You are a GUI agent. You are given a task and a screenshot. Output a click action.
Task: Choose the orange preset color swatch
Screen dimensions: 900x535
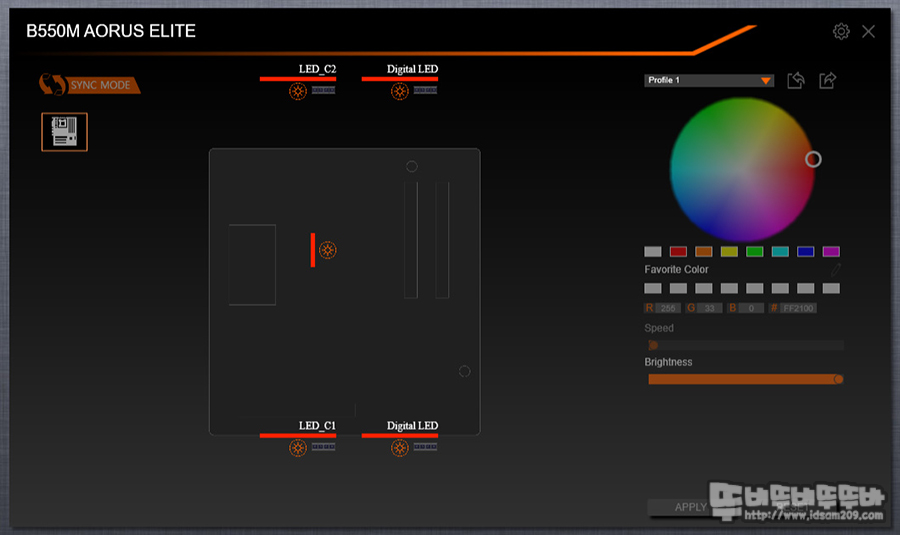704,251
